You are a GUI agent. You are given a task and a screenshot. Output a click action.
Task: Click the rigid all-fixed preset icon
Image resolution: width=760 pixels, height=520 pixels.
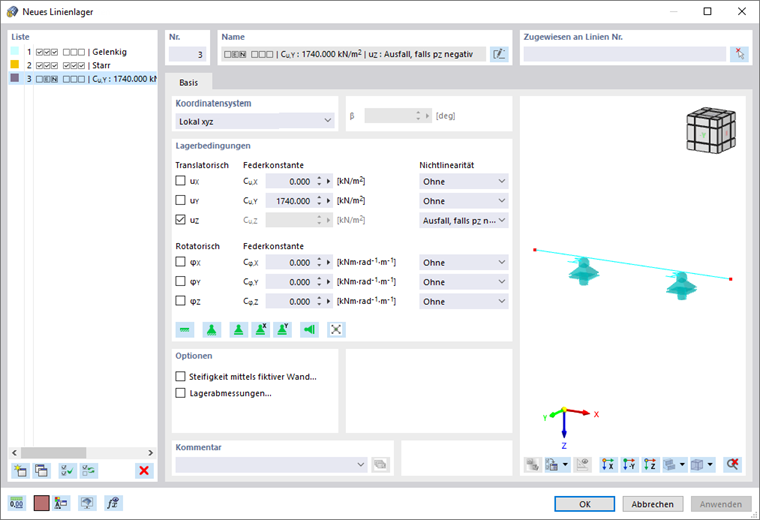point(336,330)
